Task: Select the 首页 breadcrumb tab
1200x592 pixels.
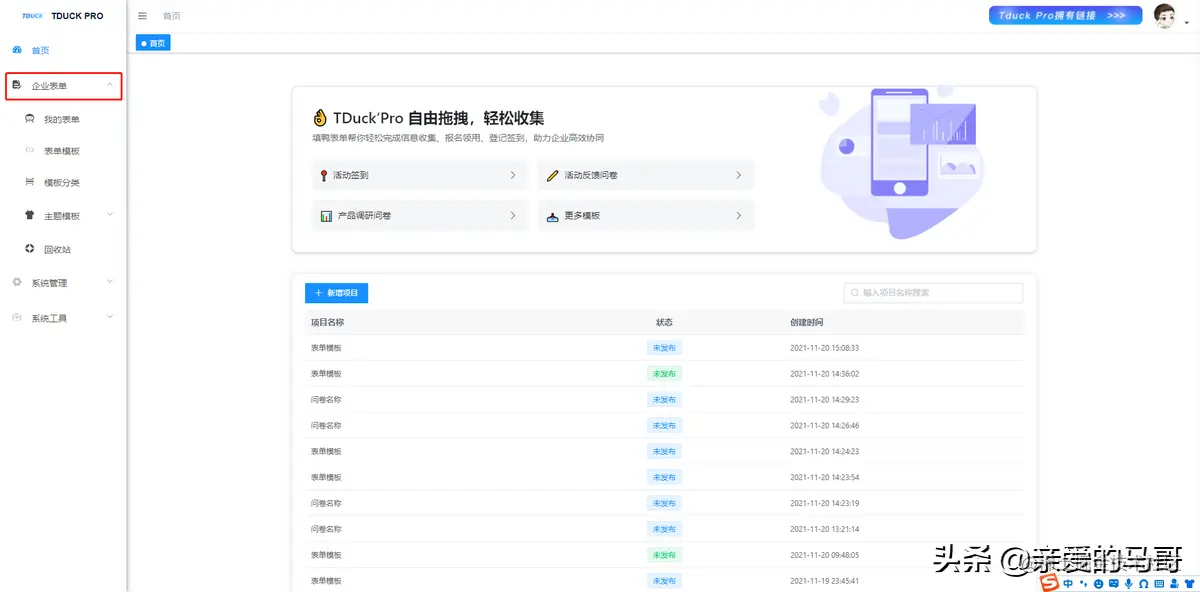Action: tap(153, 42)
